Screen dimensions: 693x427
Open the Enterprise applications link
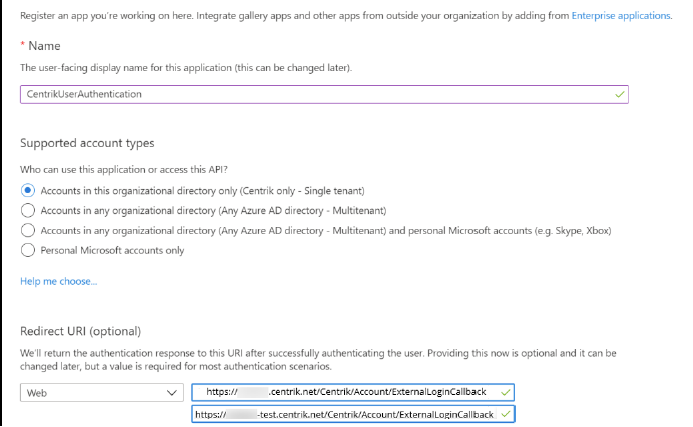[x=620, y=16]
